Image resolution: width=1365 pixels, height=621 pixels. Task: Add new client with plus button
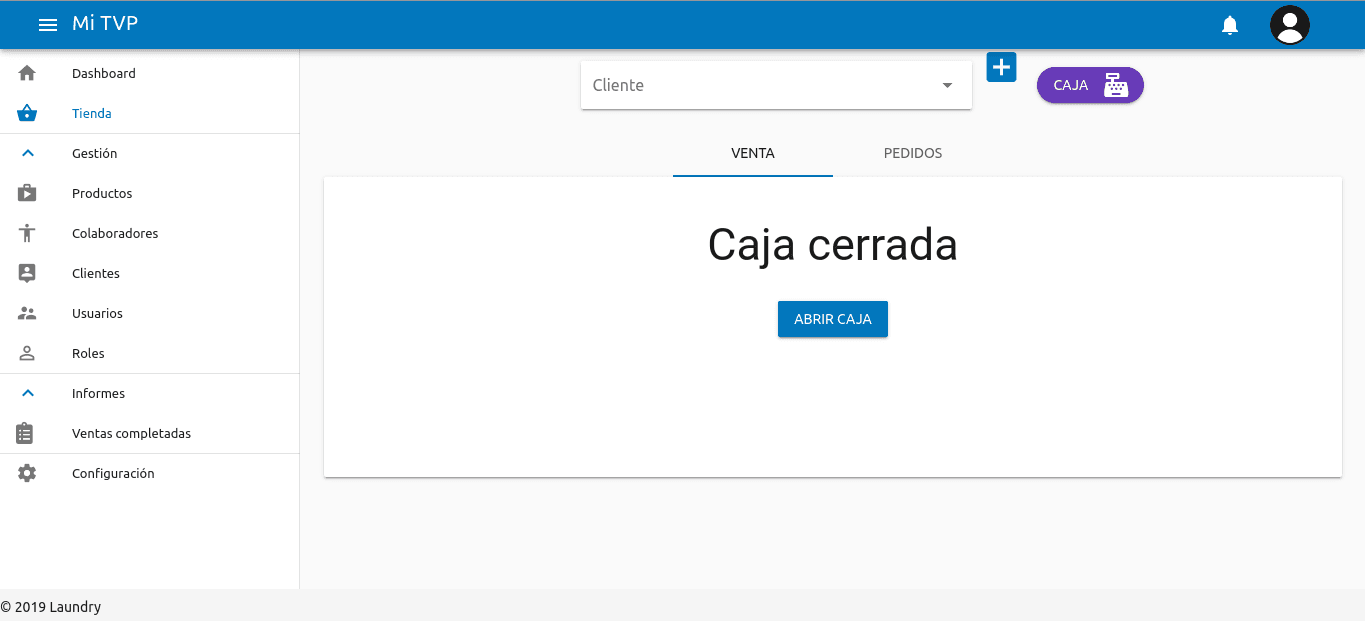click(1001, 67)
